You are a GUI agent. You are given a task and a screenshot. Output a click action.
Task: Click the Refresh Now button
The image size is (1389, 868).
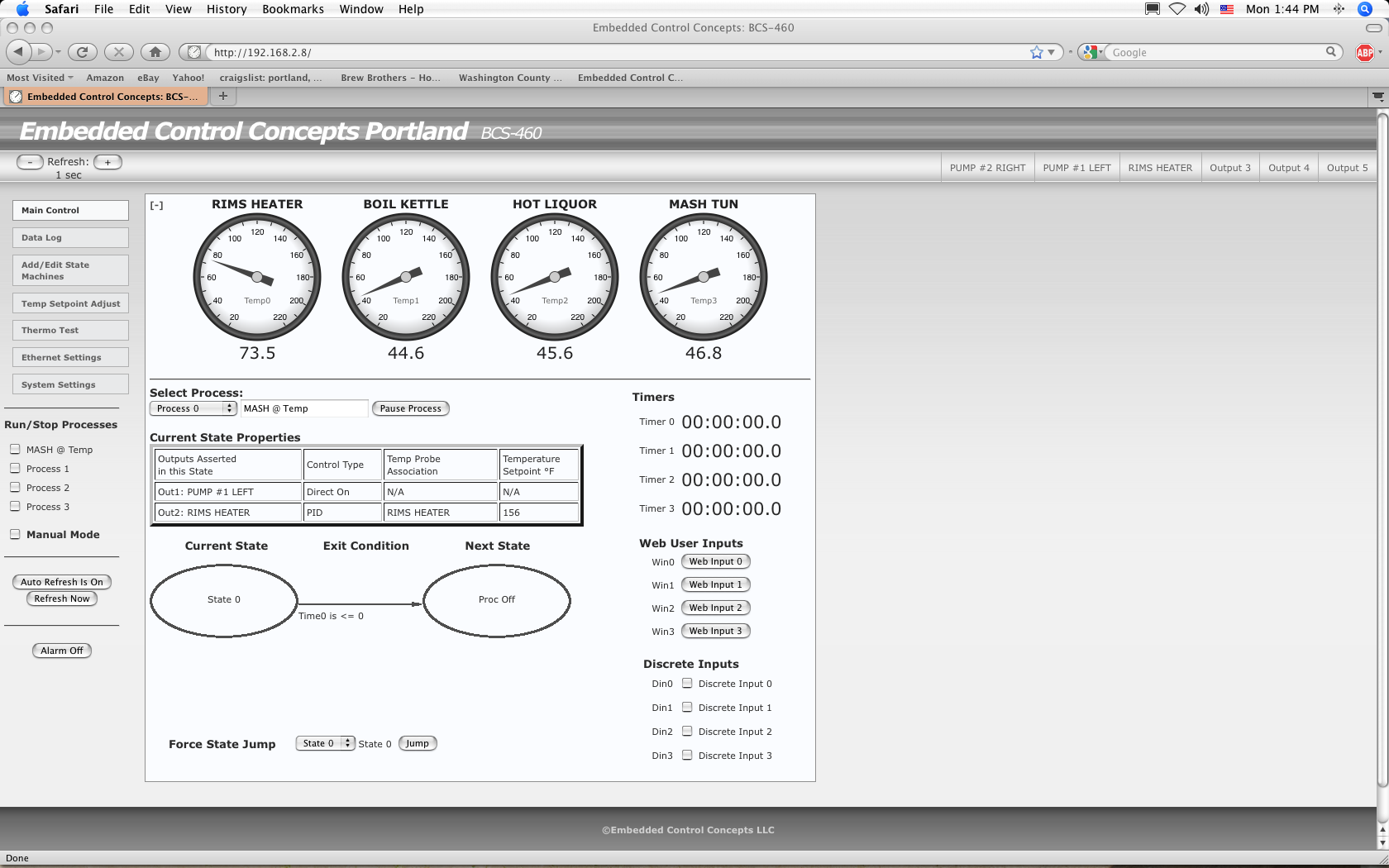click(x=62, y=599)
